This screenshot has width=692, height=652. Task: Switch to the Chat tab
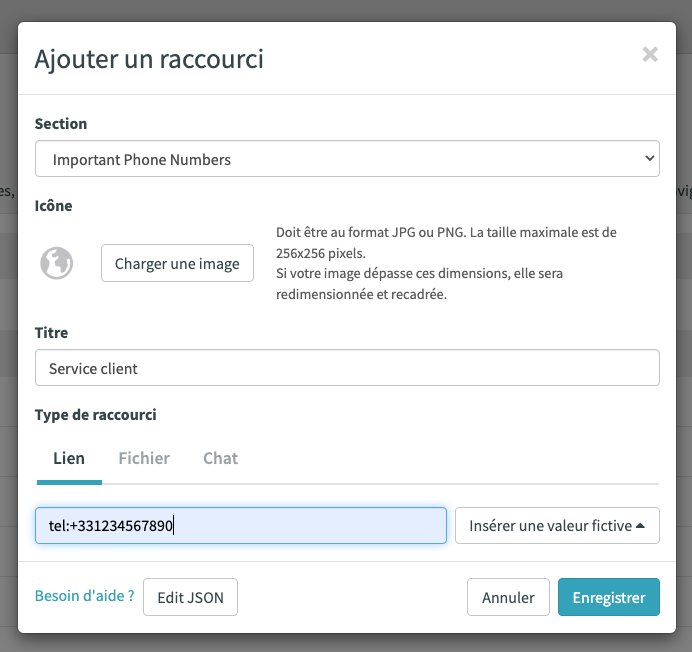coord(220,458)
